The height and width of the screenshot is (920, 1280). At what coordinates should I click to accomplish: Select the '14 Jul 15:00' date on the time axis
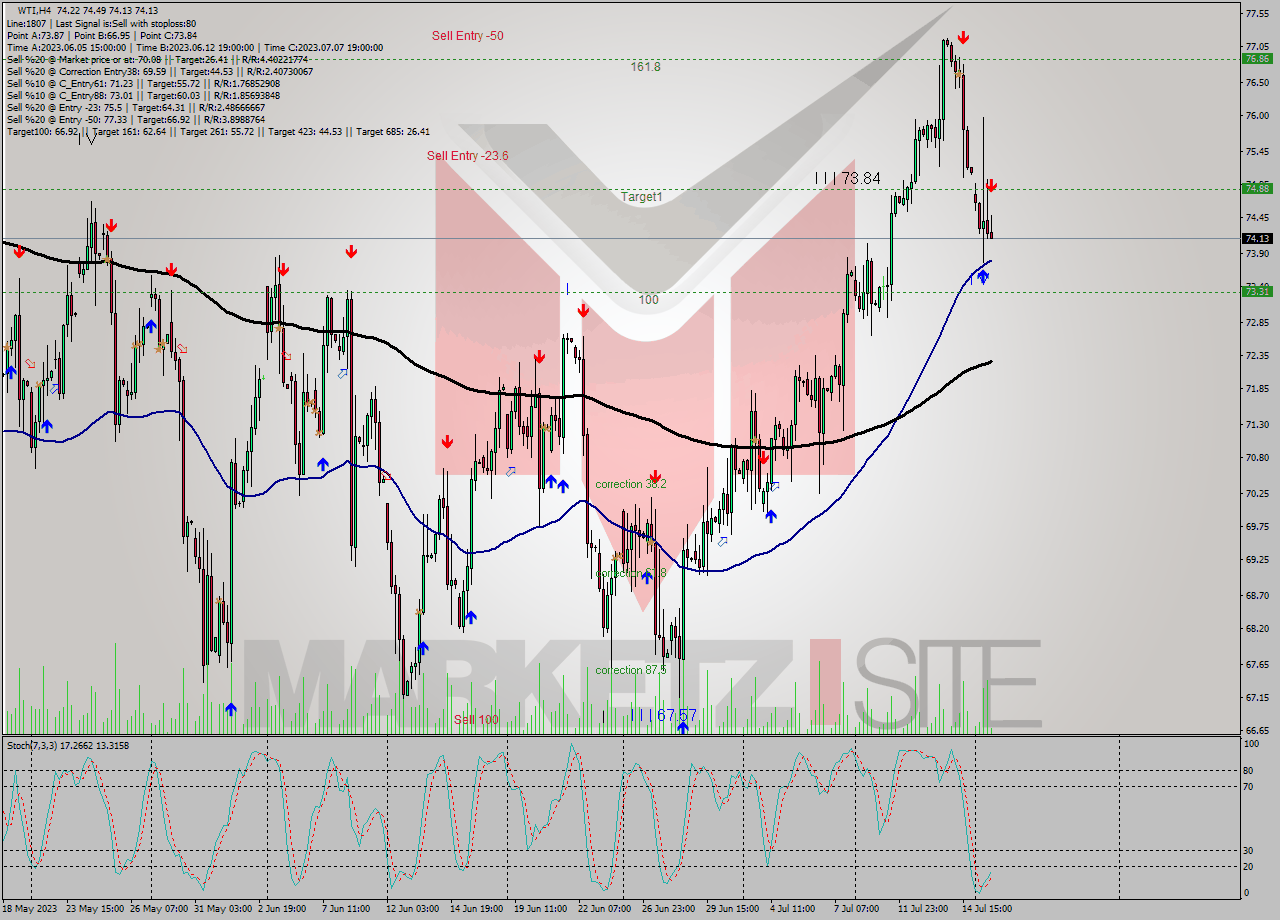985,909
